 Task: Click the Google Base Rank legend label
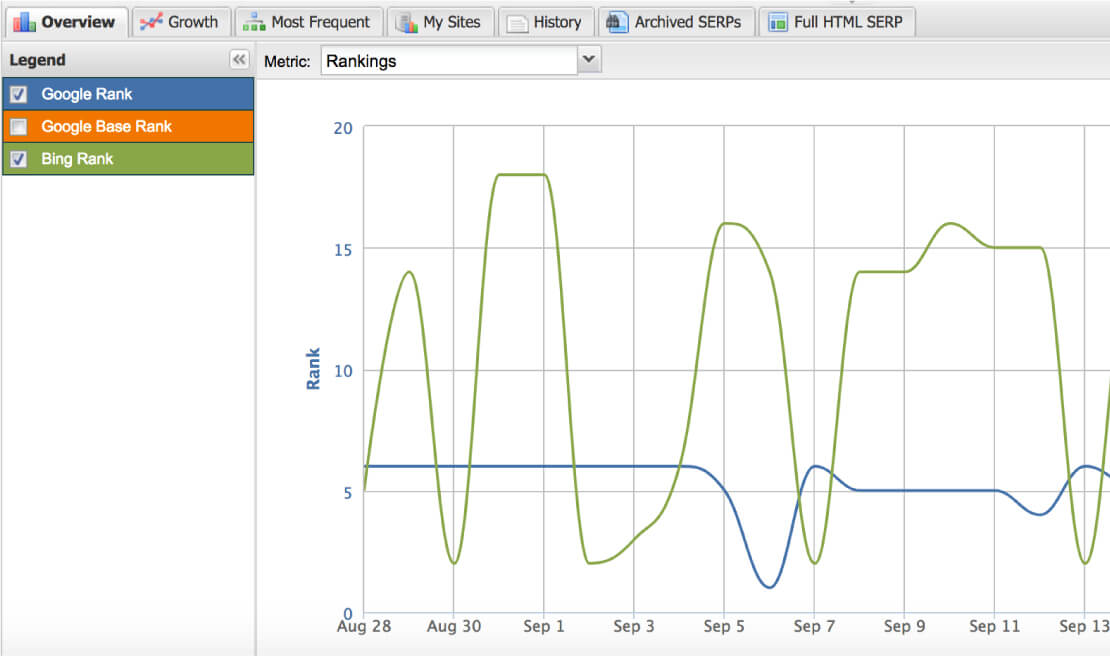click(x=106, y=127)
